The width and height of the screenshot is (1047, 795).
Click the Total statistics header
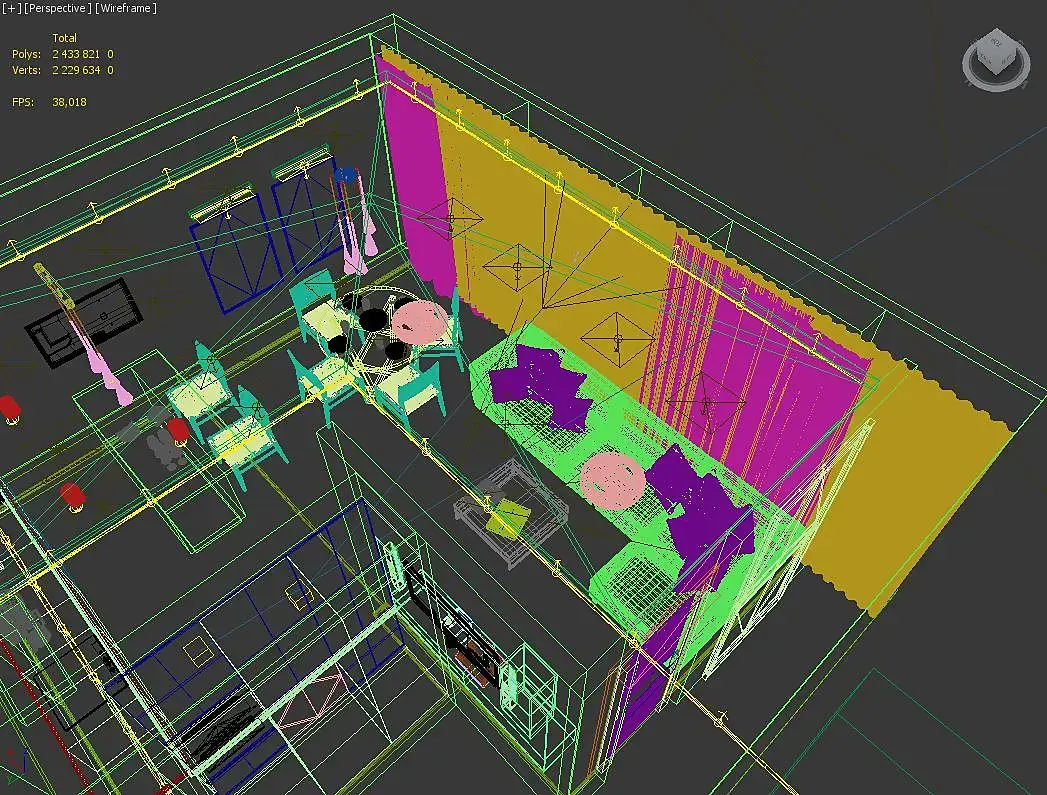[64, 38]
